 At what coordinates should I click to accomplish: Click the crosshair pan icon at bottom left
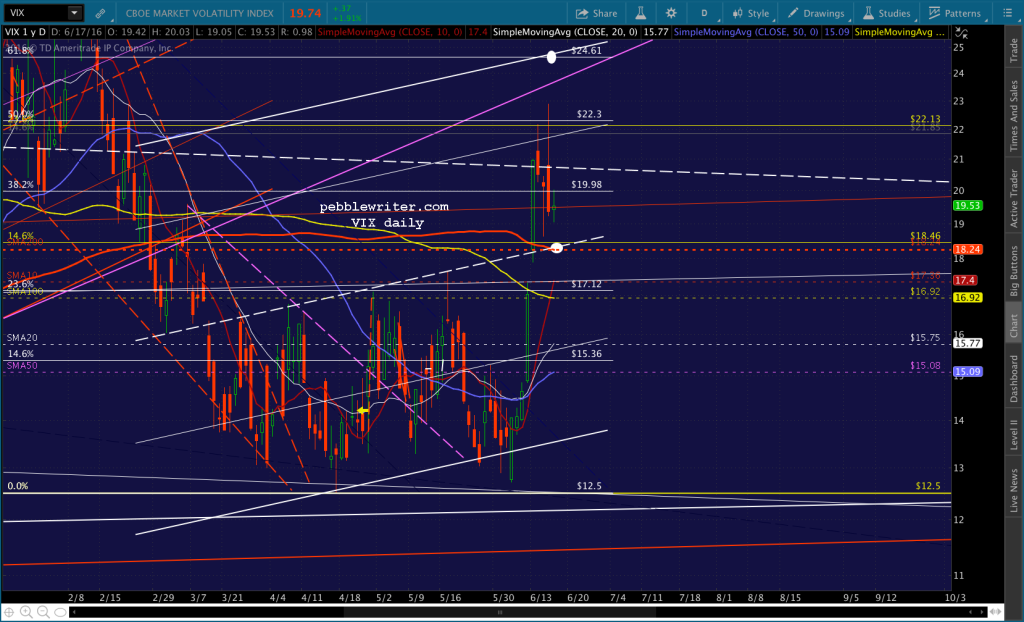tap(10, 612)
